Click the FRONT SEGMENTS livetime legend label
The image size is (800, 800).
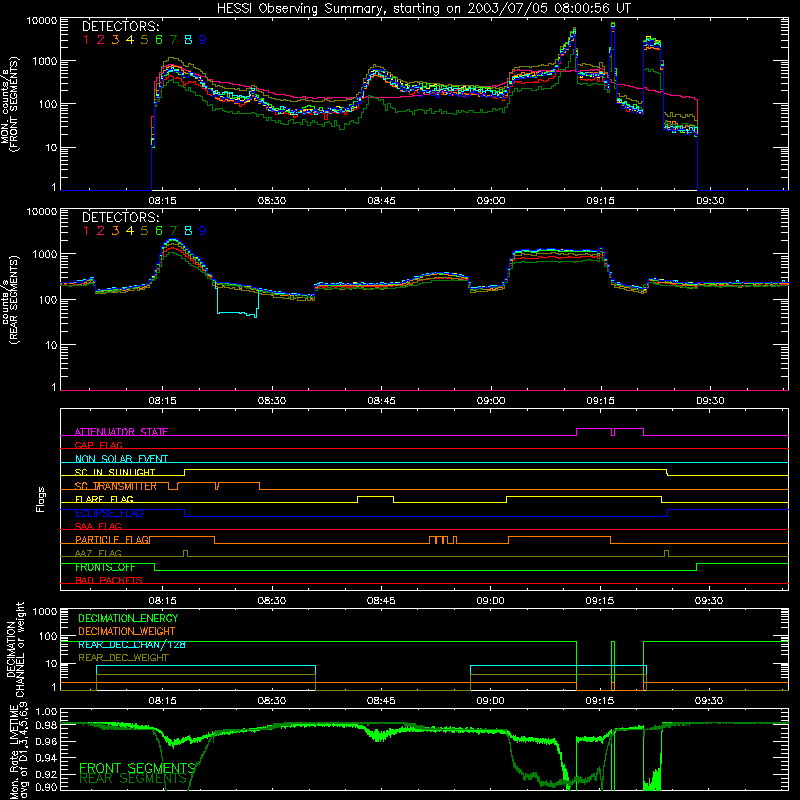click(138, 768)
